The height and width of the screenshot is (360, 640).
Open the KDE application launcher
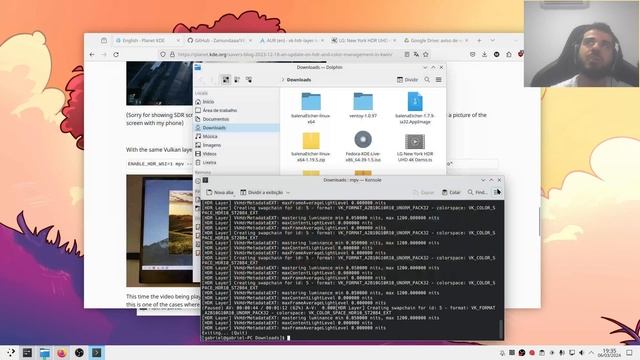pos(11,352)
